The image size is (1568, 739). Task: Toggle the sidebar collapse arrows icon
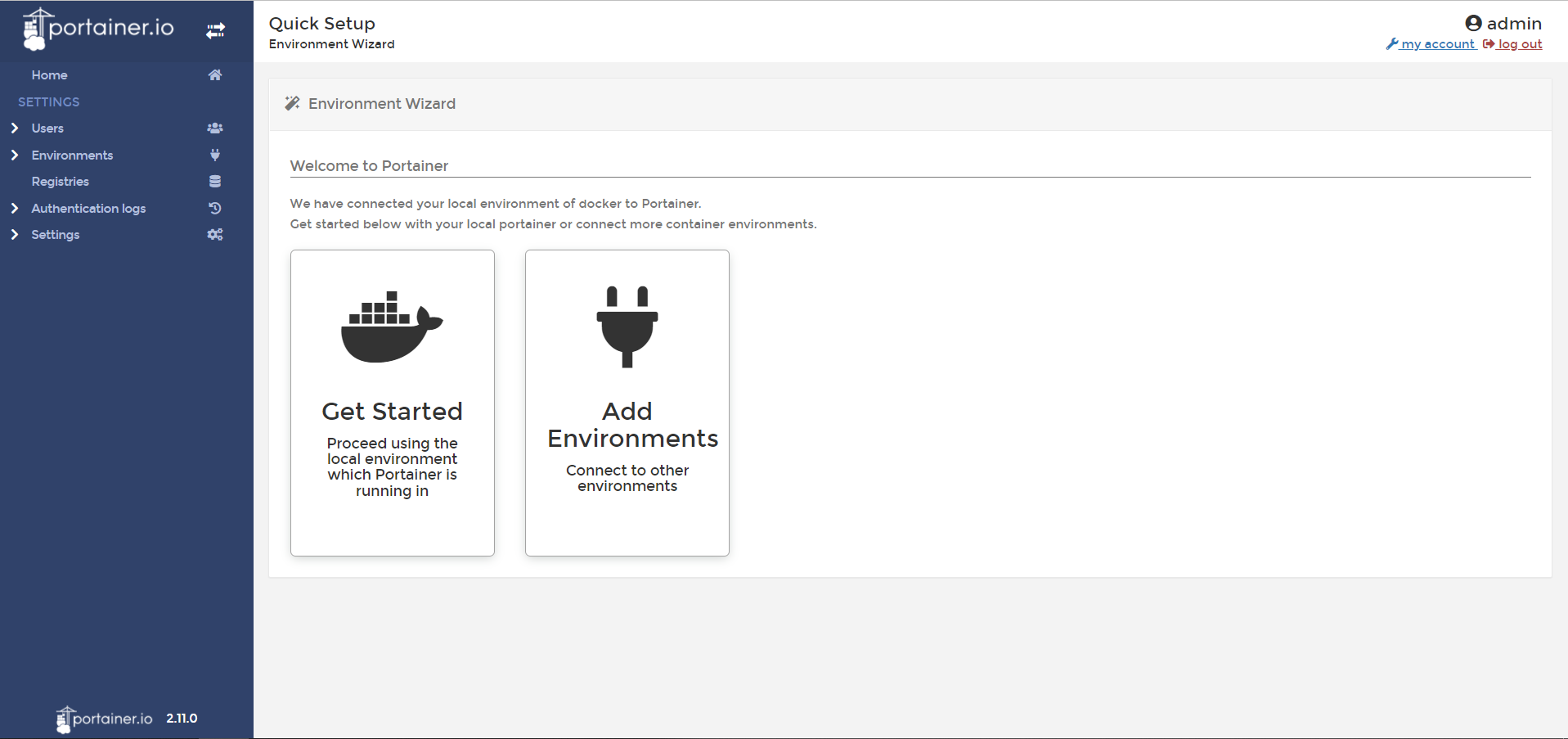pyautogui.click(x=215, y=31)
